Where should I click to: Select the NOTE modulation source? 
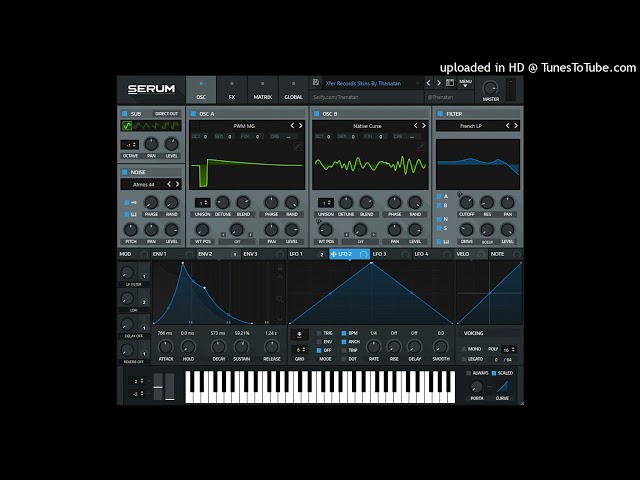(x=506, y=254)
